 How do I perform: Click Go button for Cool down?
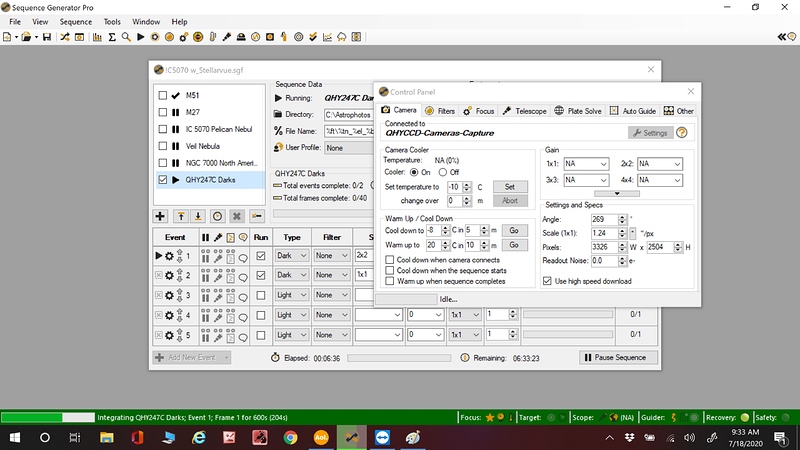coord(514,231)
